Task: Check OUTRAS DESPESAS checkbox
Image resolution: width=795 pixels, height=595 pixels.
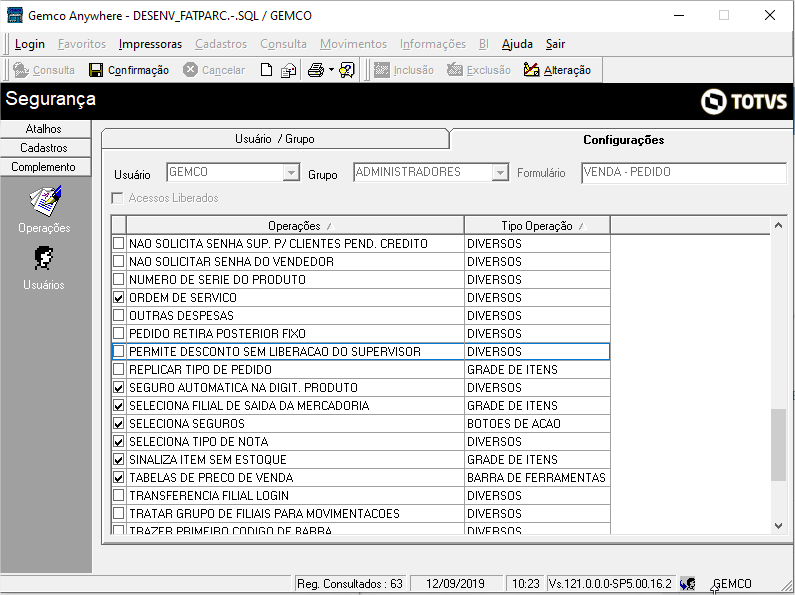Action: click(x=119, y=315)
